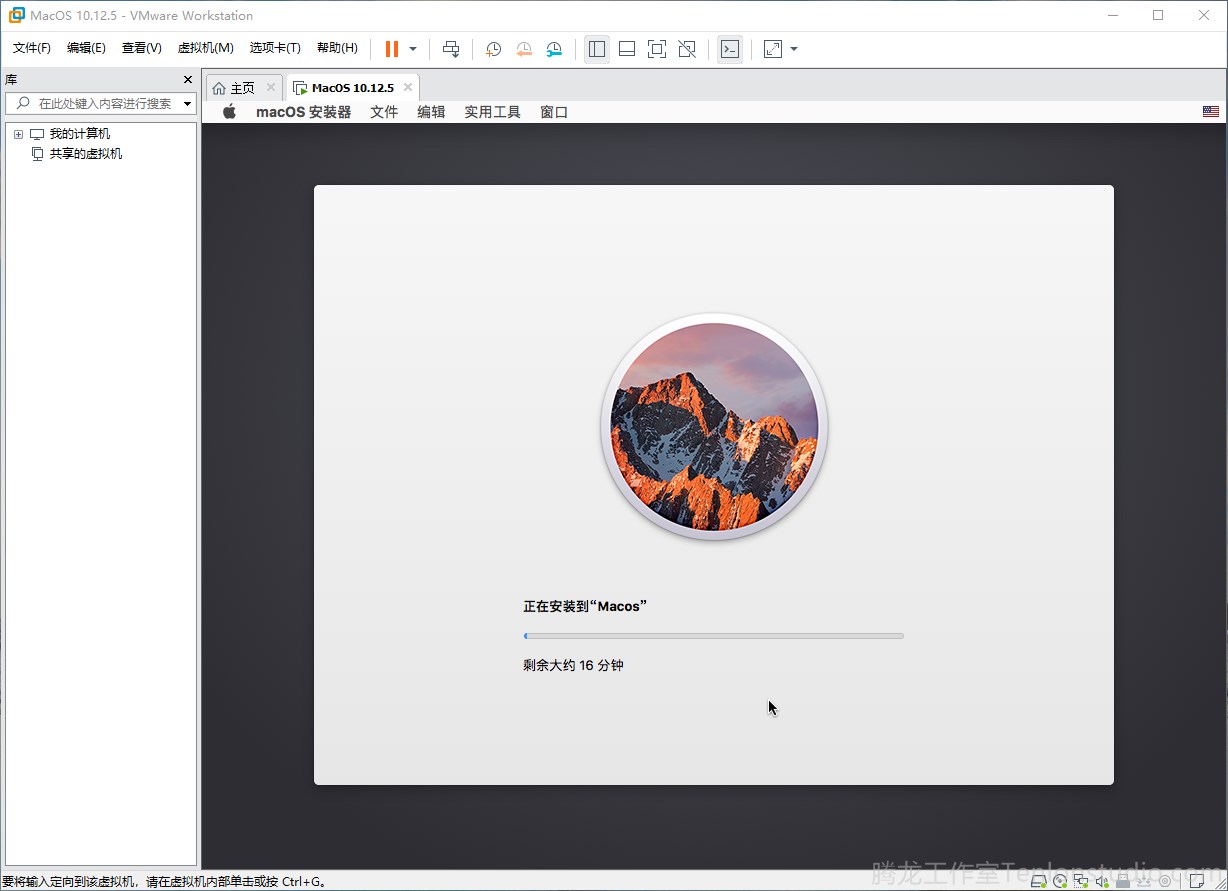Screen dimensions: 1228x891
Task: Close the library panel
Action: [x=188, y=80]
